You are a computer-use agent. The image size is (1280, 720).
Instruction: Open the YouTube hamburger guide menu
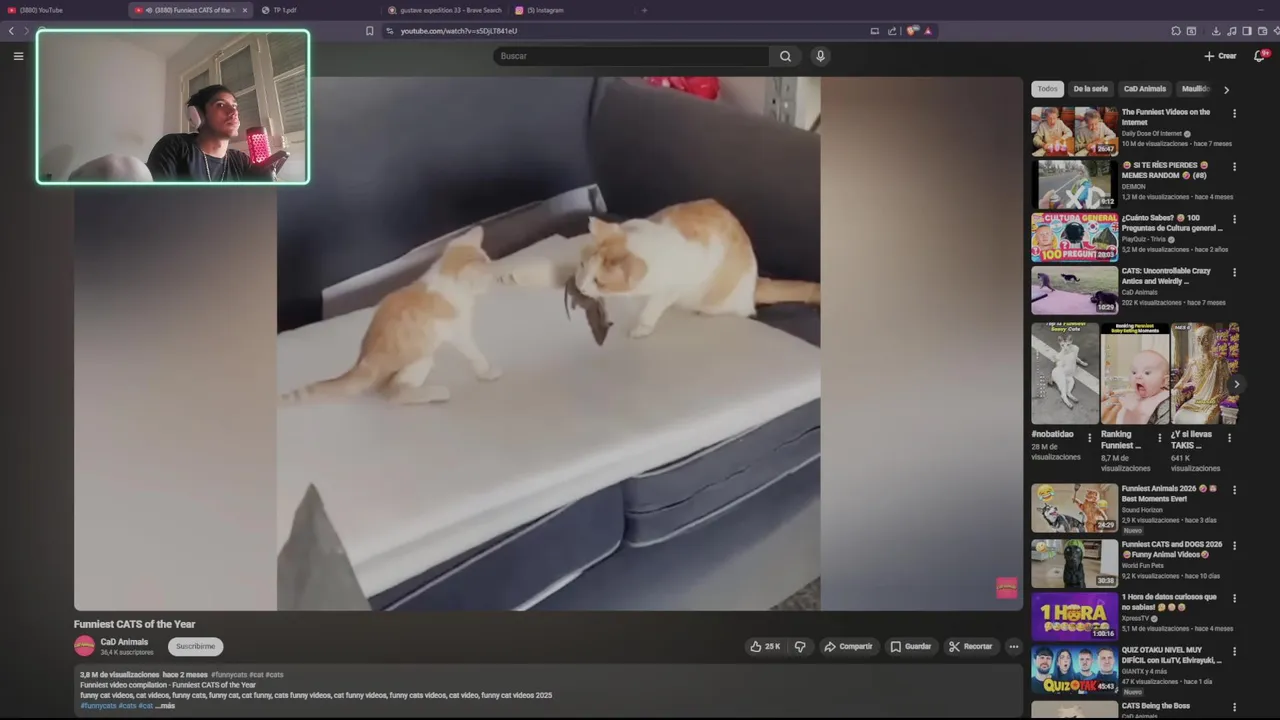pos(18,56)
